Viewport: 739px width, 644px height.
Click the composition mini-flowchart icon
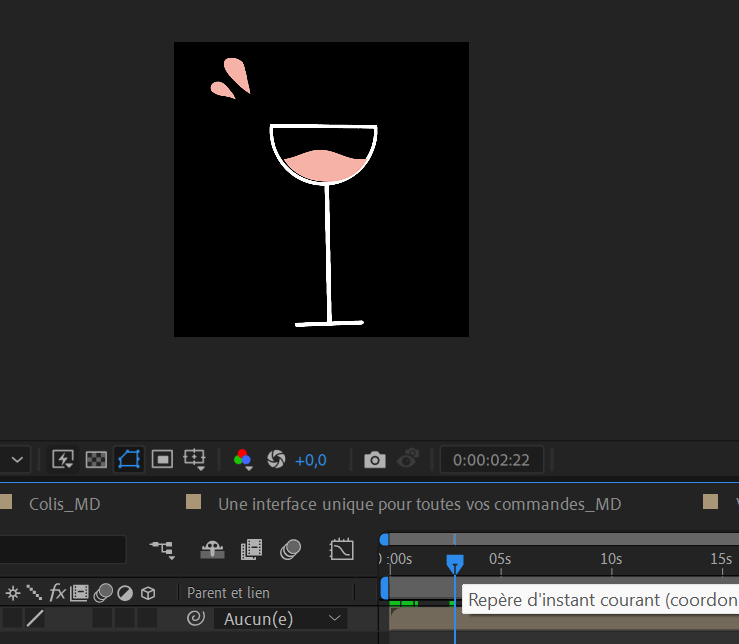pos(161,548)
